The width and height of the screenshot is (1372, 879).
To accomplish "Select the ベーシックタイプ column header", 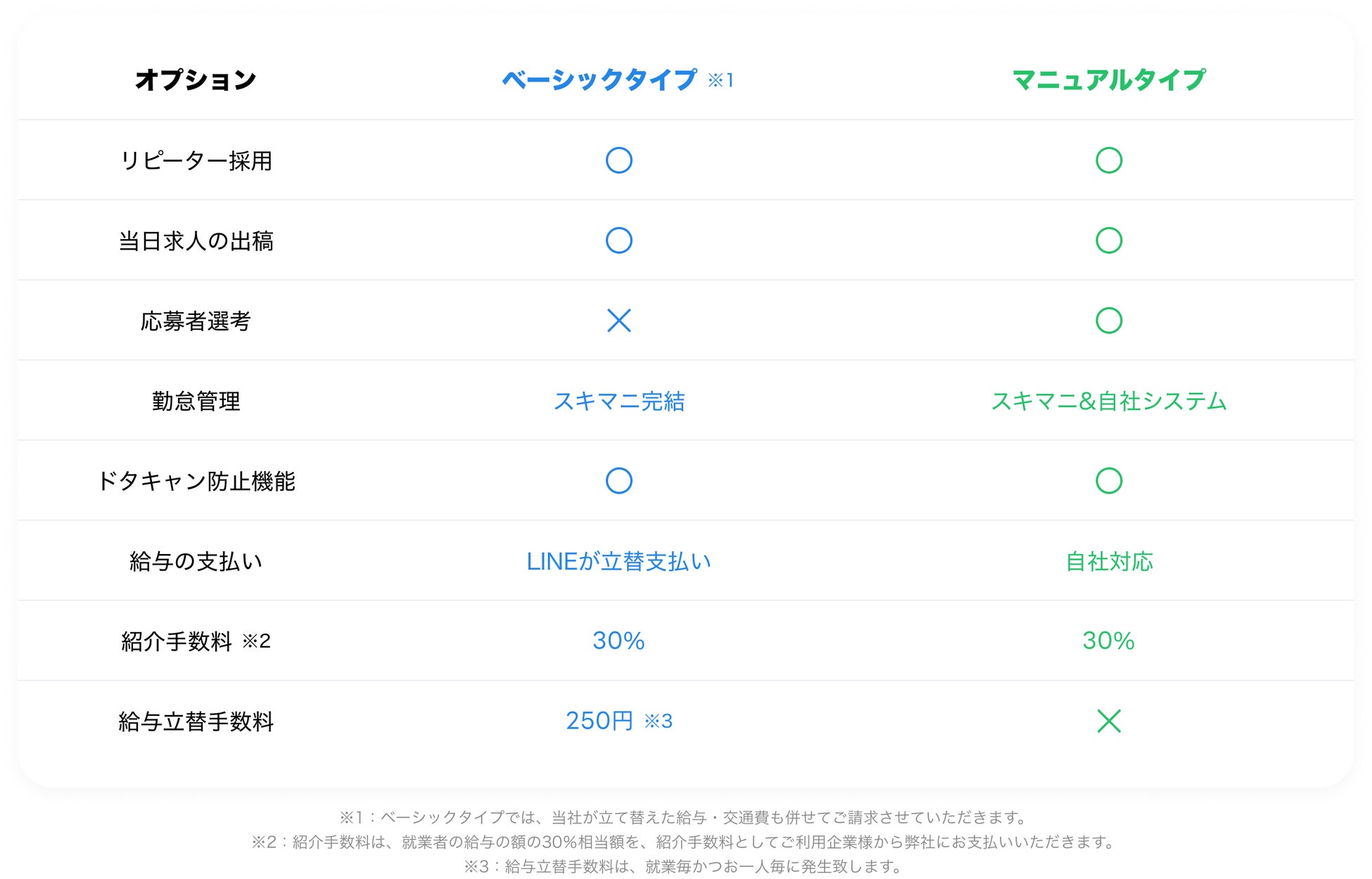I will click(599, 79).
